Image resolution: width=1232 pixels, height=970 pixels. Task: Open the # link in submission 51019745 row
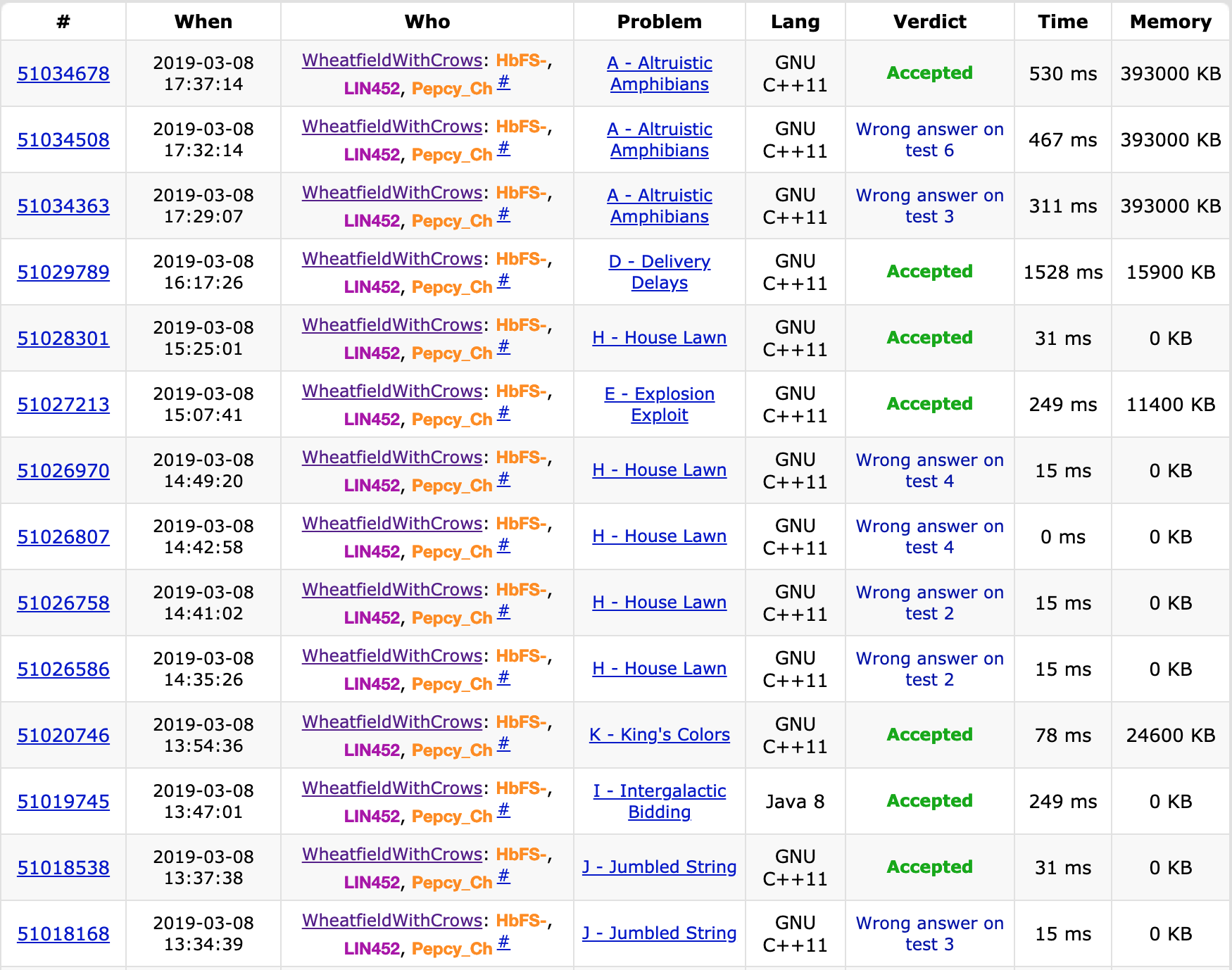click(503, 810)
